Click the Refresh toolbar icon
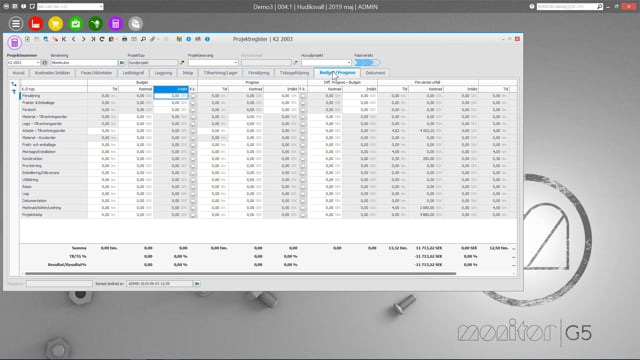 click(102, 39)
